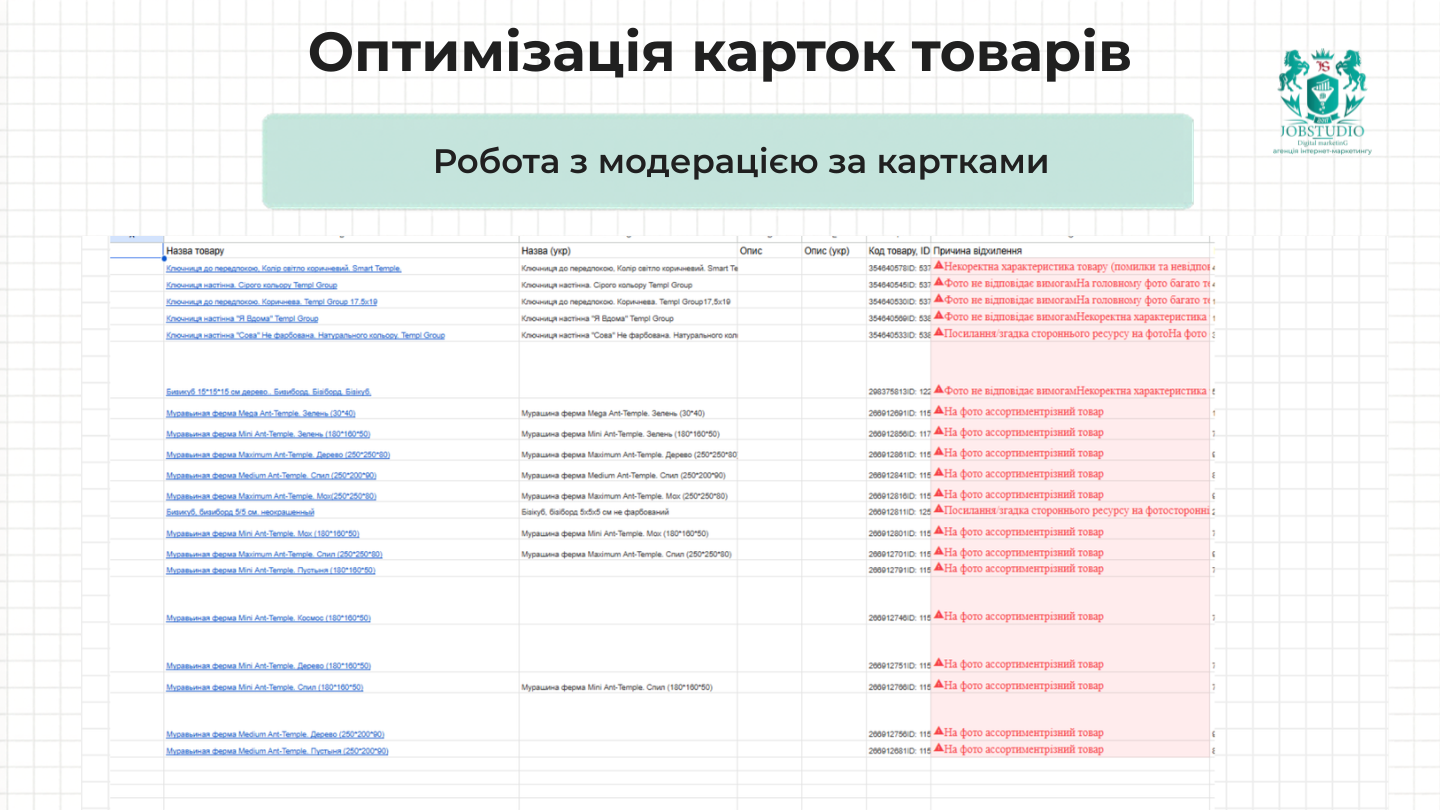Click the warning icon on the Бизикуб 15*15*15 row
This screenshot has width=1440, height=810.
[x=938, y=389]
